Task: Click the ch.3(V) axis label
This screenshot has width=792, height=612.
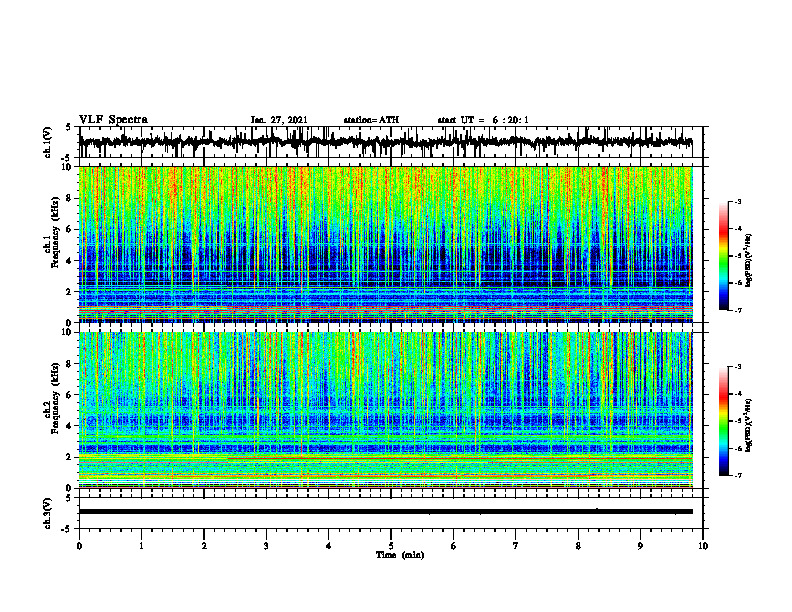Action: coord(48,513)
